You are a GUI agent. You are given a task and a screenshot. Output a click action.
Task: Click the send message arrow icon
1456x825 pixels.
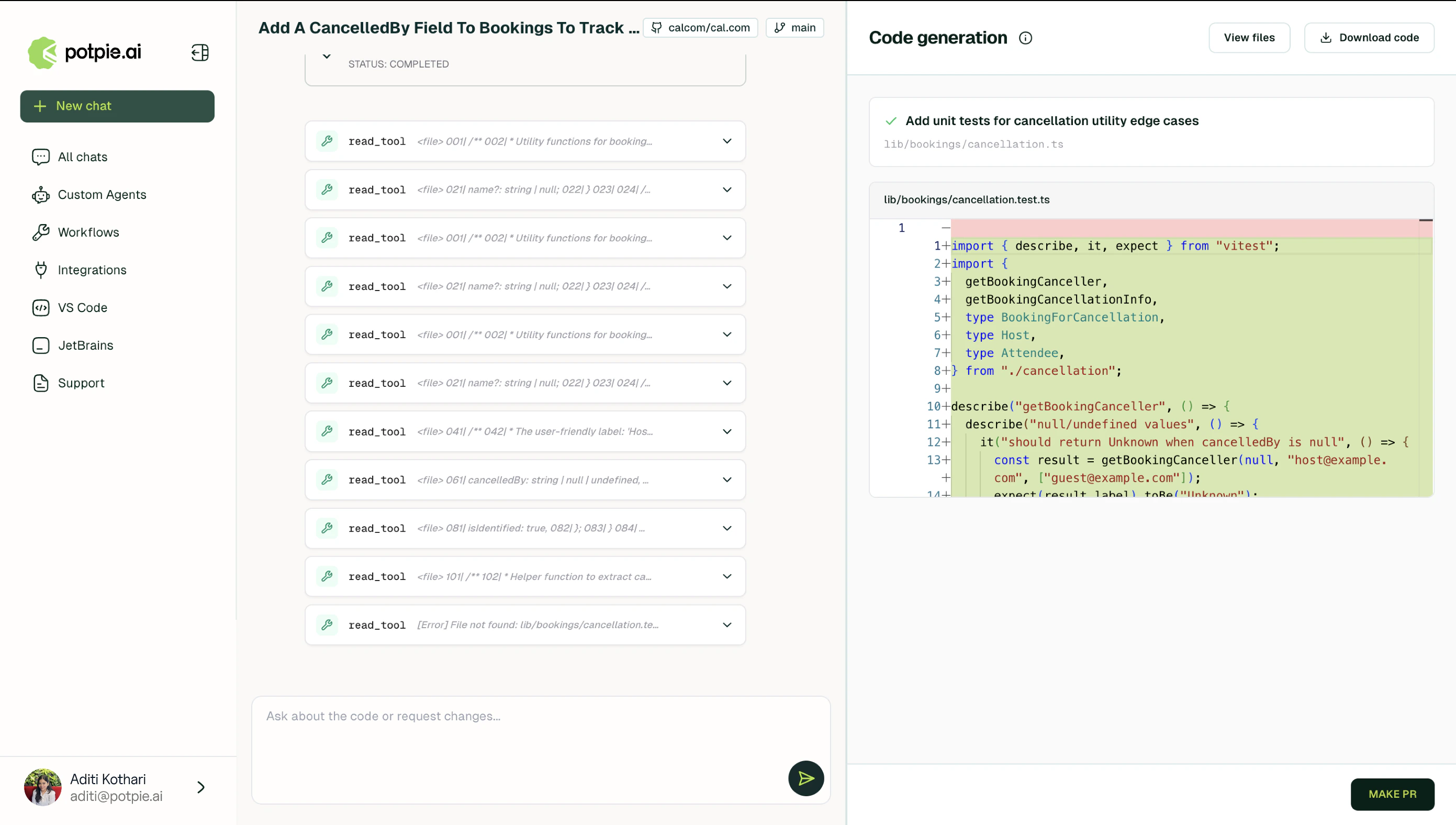tap(805, 778)
